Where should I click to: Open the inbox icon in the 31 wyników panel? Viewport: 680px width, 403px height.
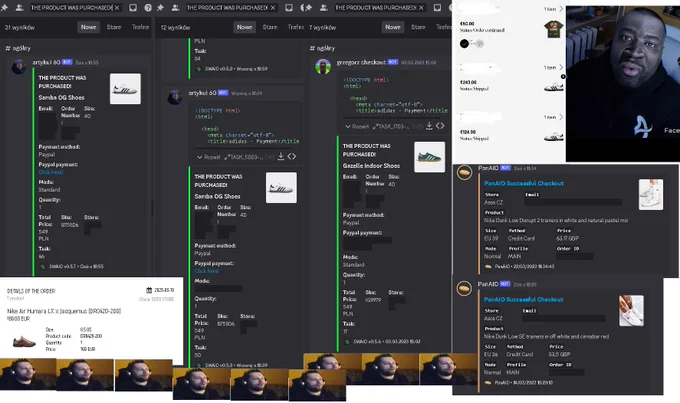point(133,7)
